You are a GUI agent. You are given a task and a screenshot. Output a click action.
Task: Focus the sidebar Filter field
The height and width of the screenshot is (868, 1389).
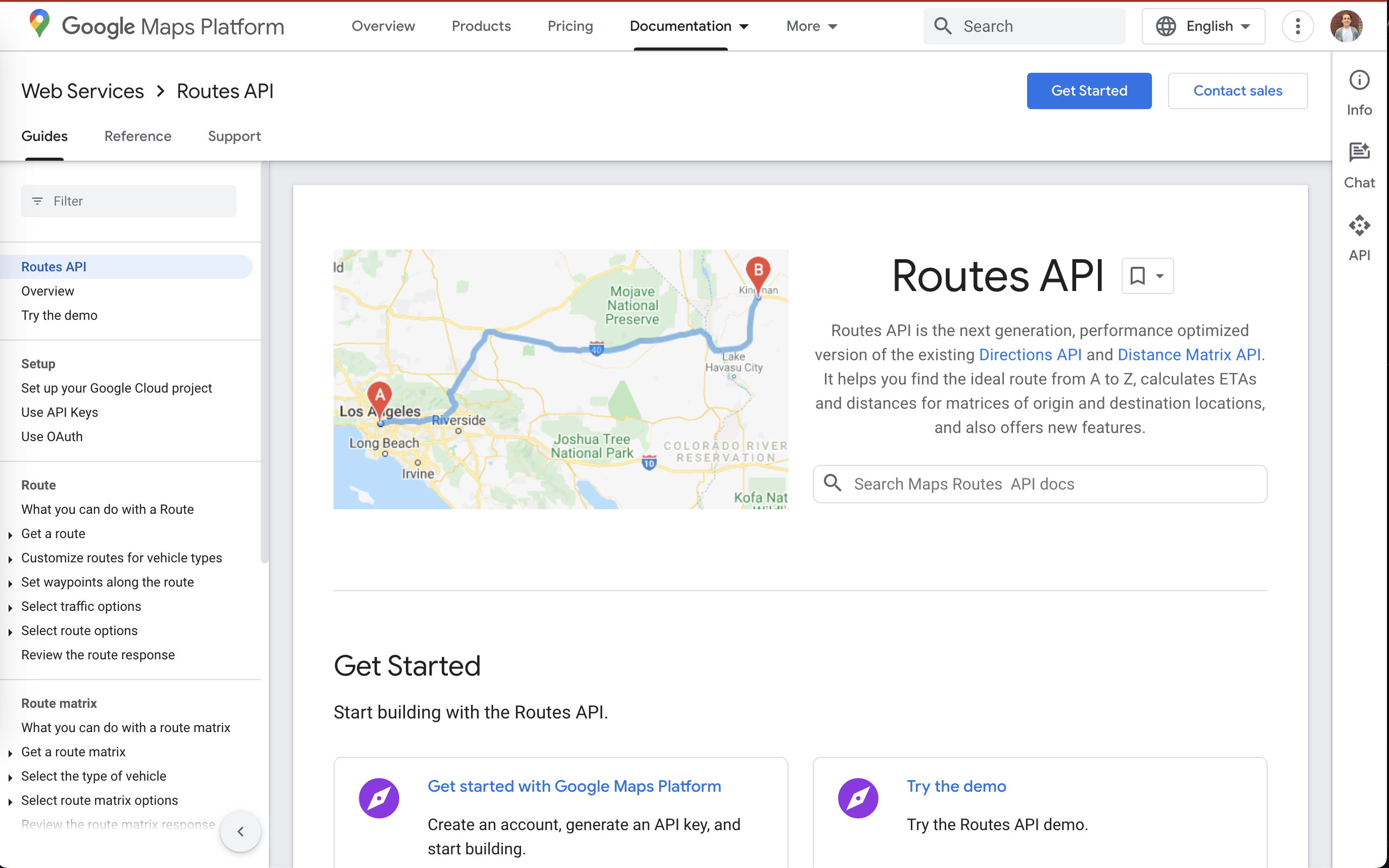[128, 201]
